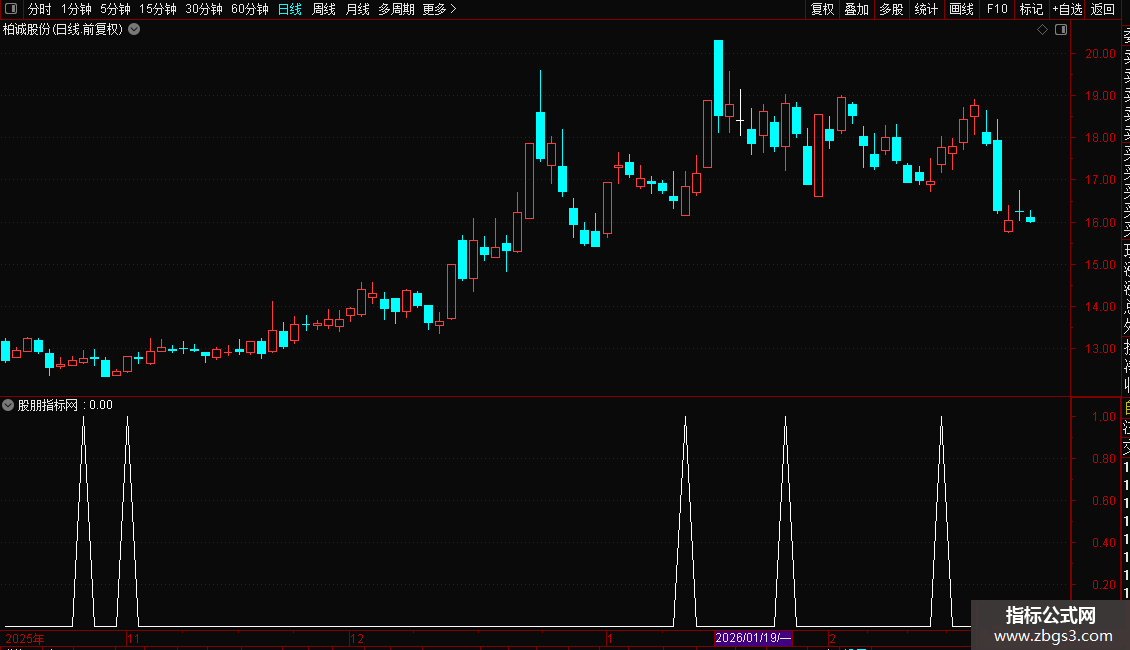The width and height of the screenshot is (1130, 650).
Task: Switch to the 周线 weekly chart tab
Action: click(324, 9)
